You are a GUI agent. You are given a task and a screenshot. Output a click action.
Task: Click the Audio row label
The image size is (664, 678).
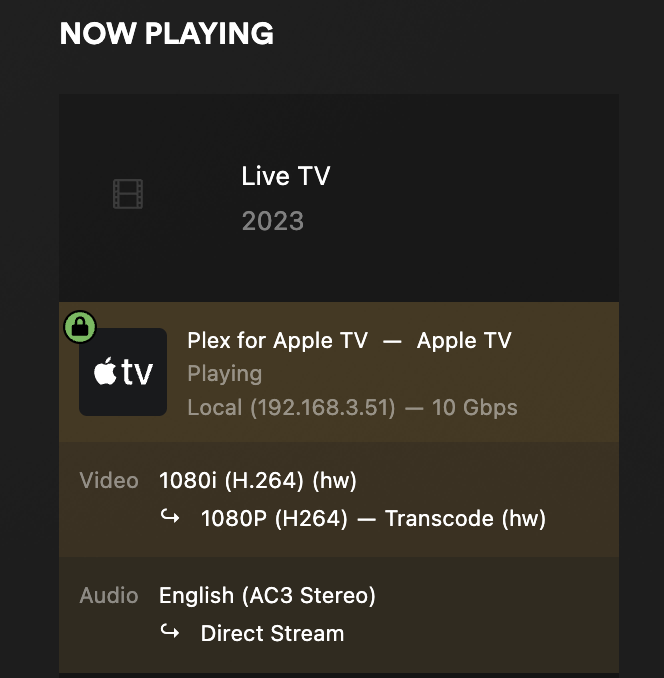click(109, 596)
